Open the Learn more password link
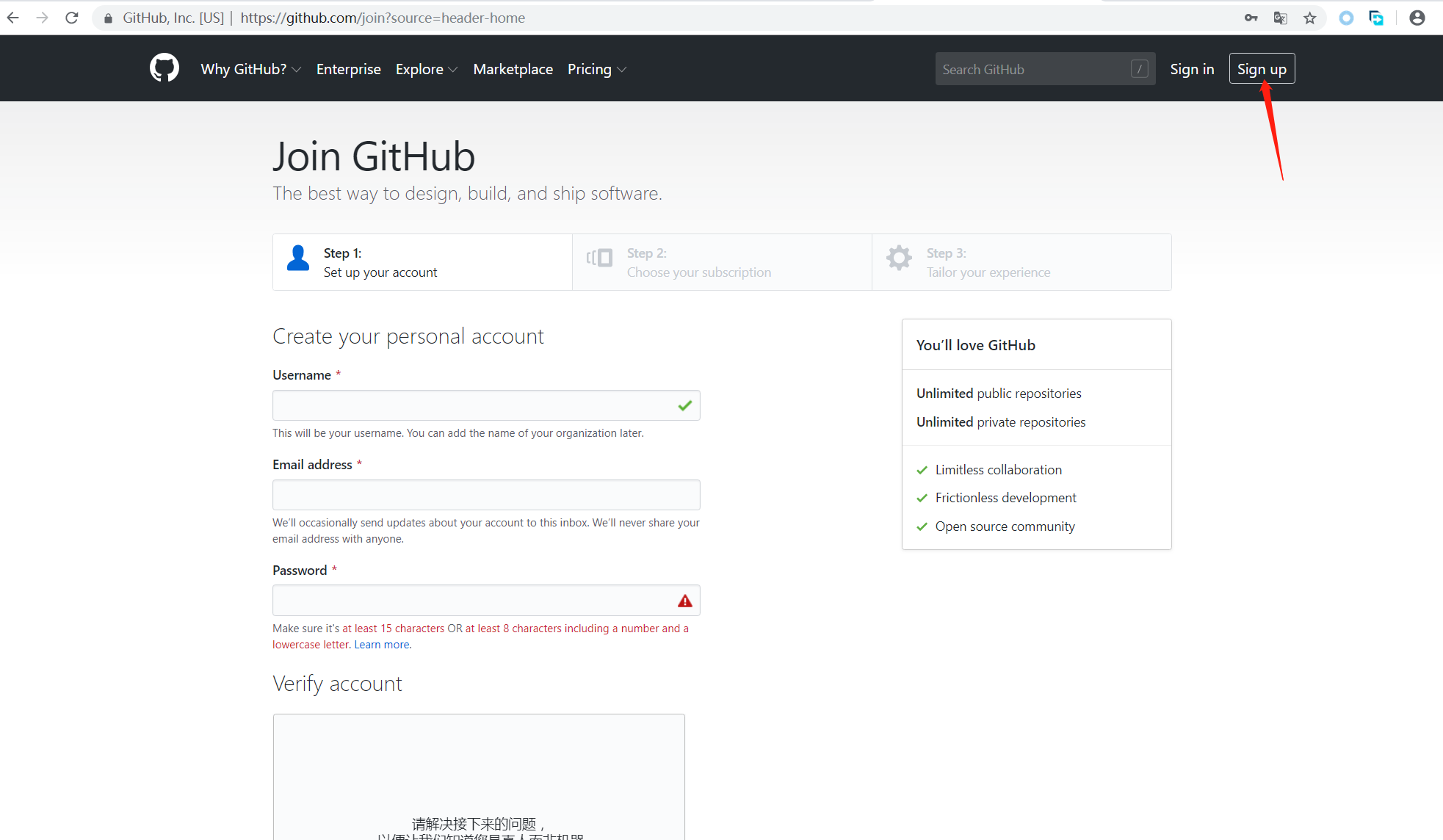The width and height of the screenshot is (1443, 840). point(382,645)
